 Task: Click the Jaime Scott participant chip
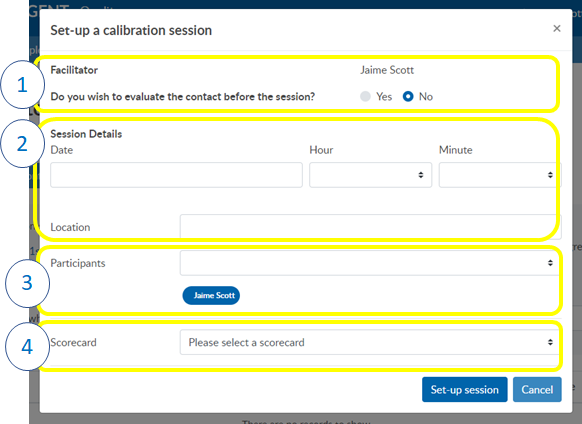(211, 296)
